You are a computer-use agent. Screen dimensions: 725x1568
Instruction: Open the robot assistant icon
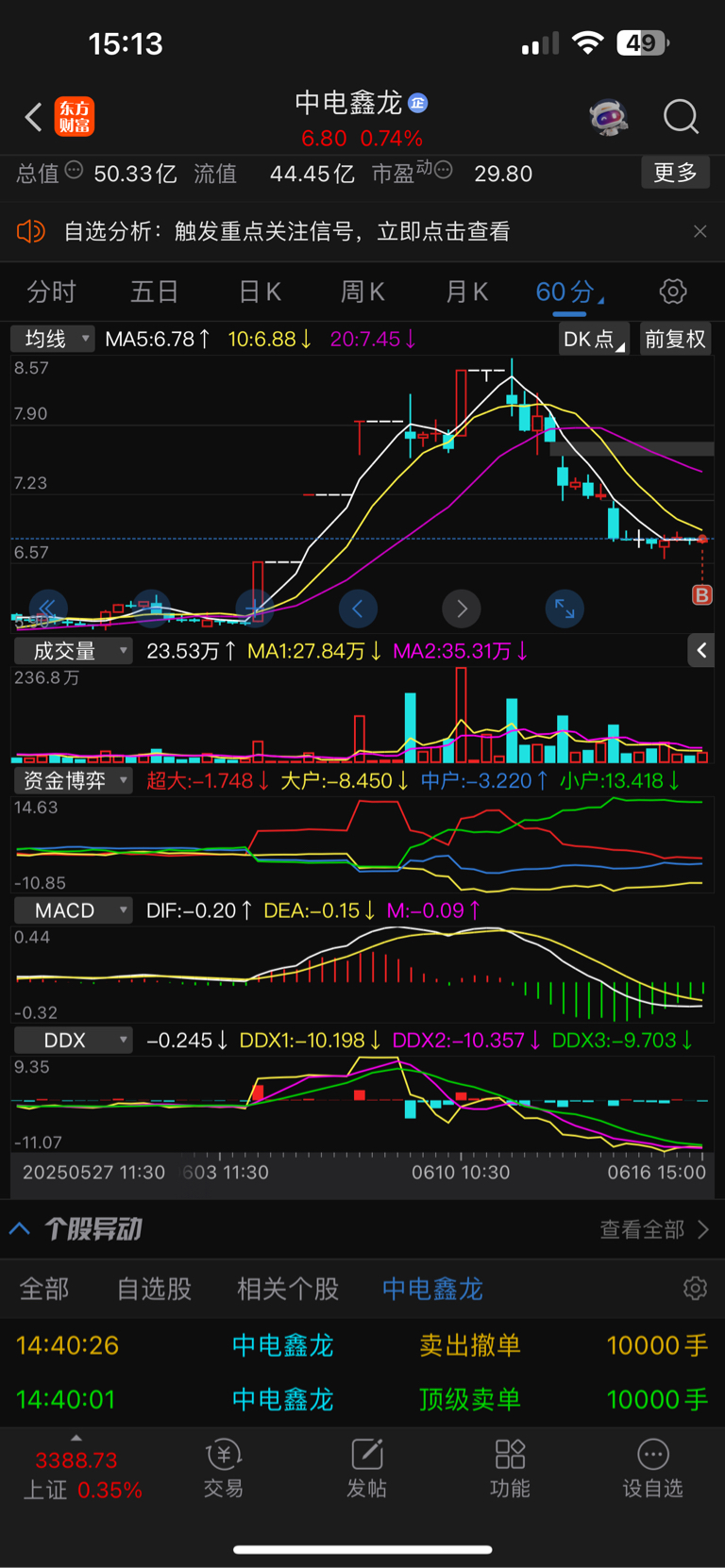[609, 117]
